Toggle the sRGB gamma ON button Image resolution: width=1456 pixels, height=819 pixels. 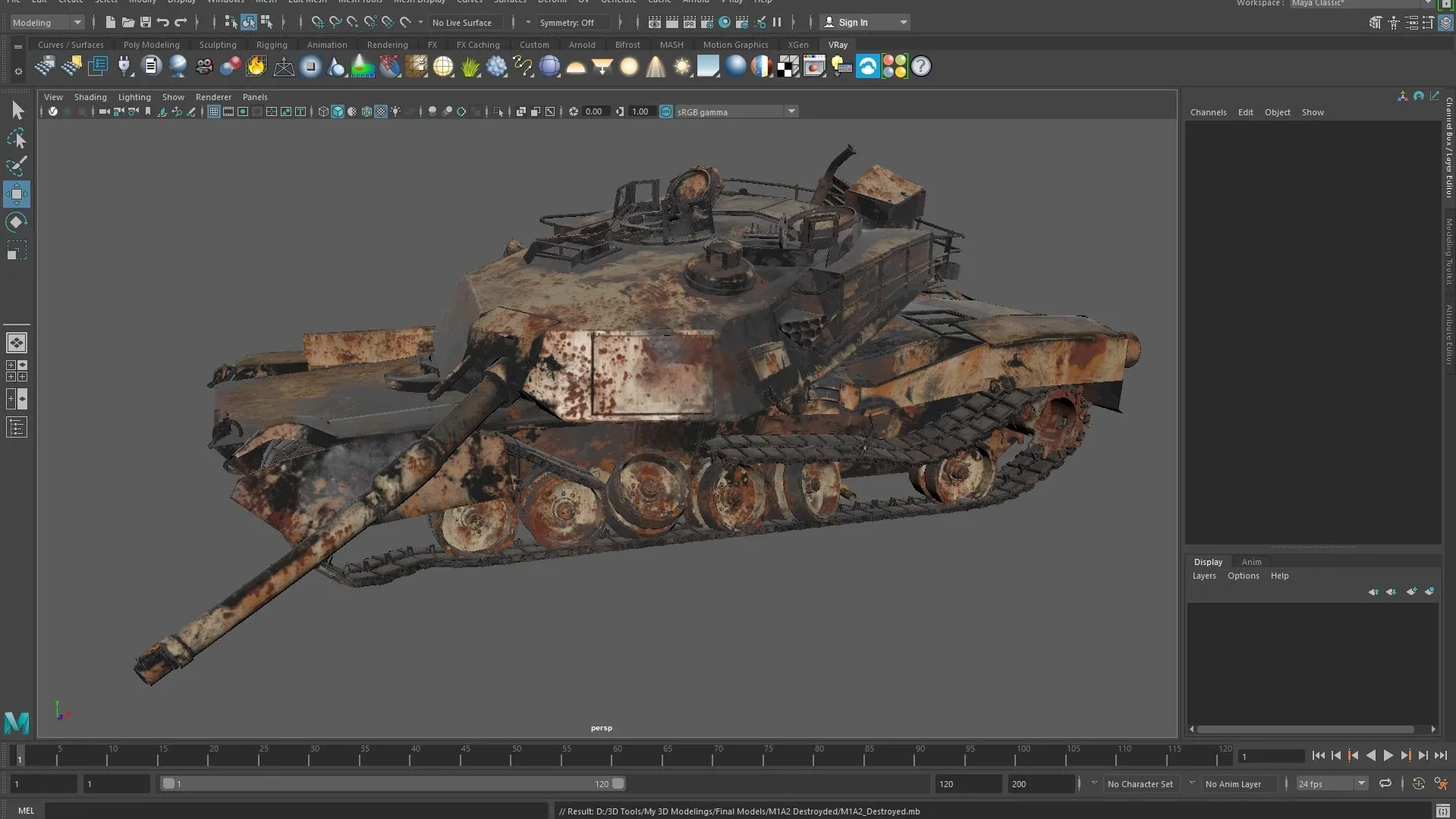coord(665,111)
